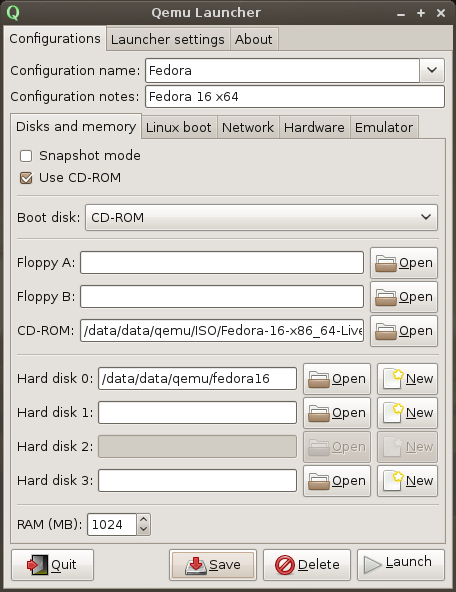This screenshot has height=592, width=456.
Task: Open the Boot disk CD-ROM dropdown
Action: tap(261, 217)
